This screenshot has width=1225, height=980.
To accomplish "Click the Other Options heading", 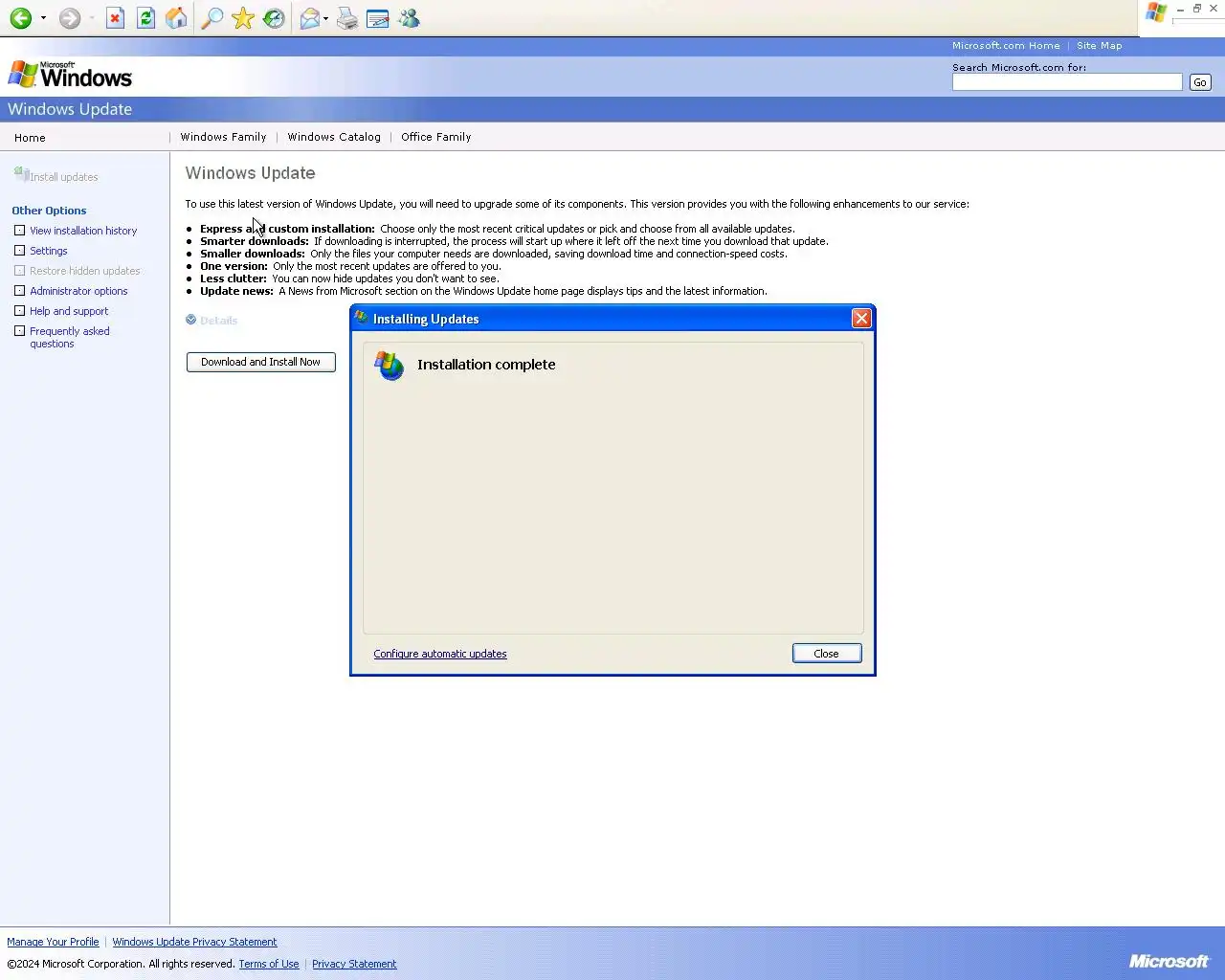I will point(49,211).
